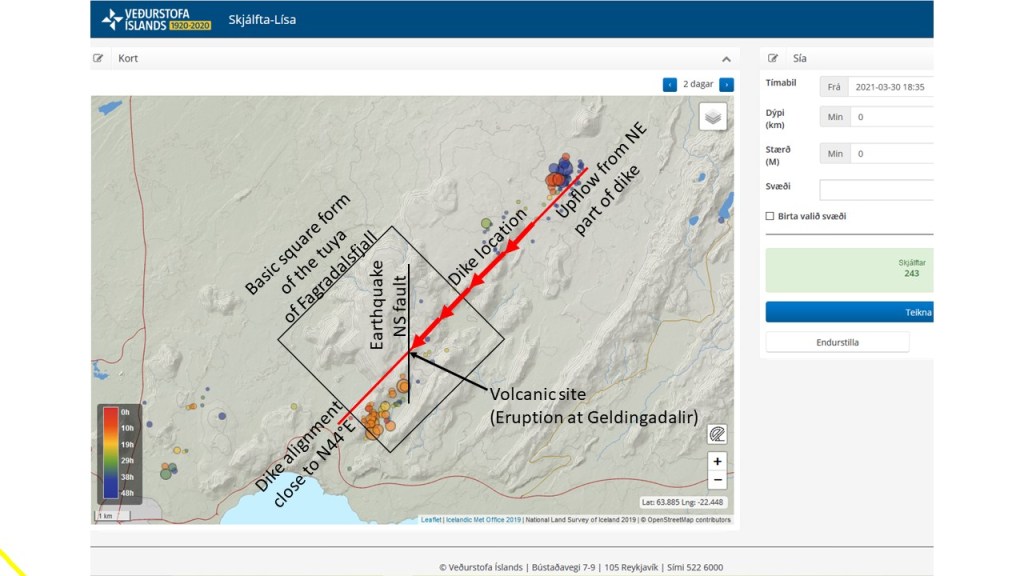Click the Dýpi minimum depth field
Image resolution: width=1024 pixels, height=576 pixels.
coord(890,117)
